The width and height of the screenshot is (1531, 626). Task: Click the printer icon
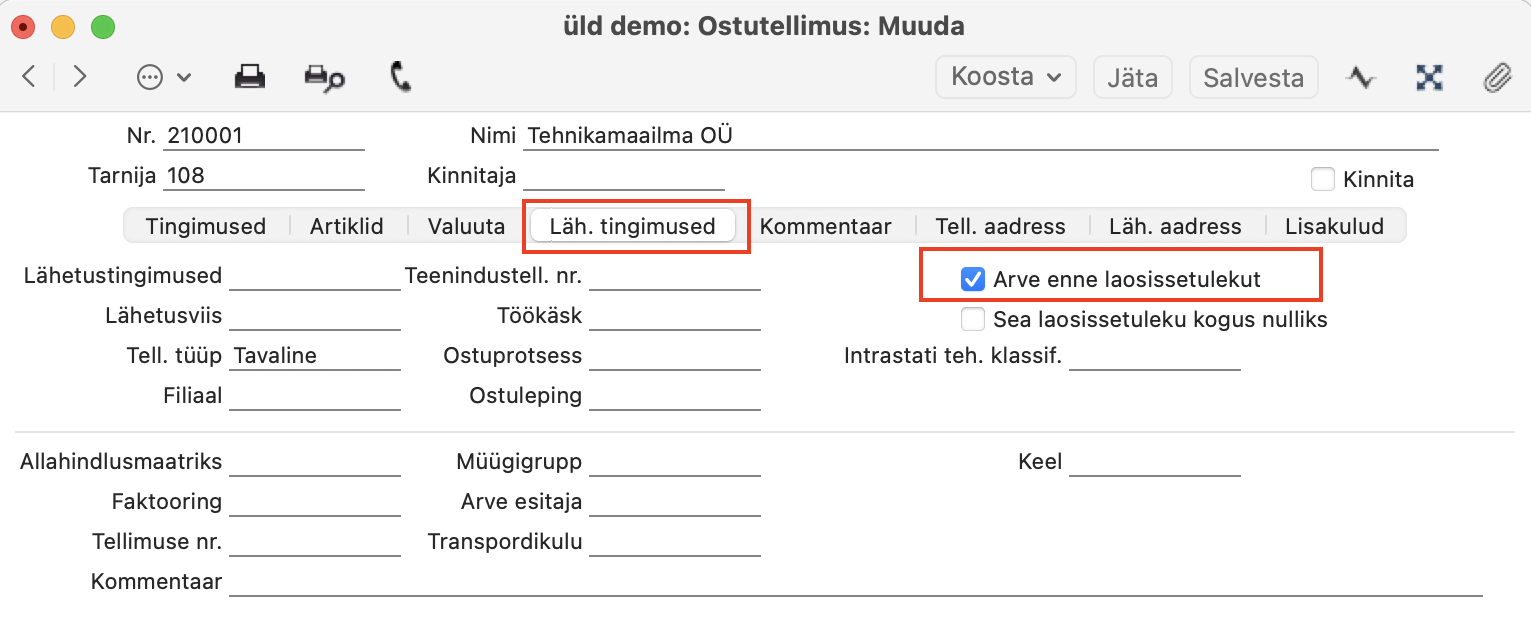pos(249,77)
